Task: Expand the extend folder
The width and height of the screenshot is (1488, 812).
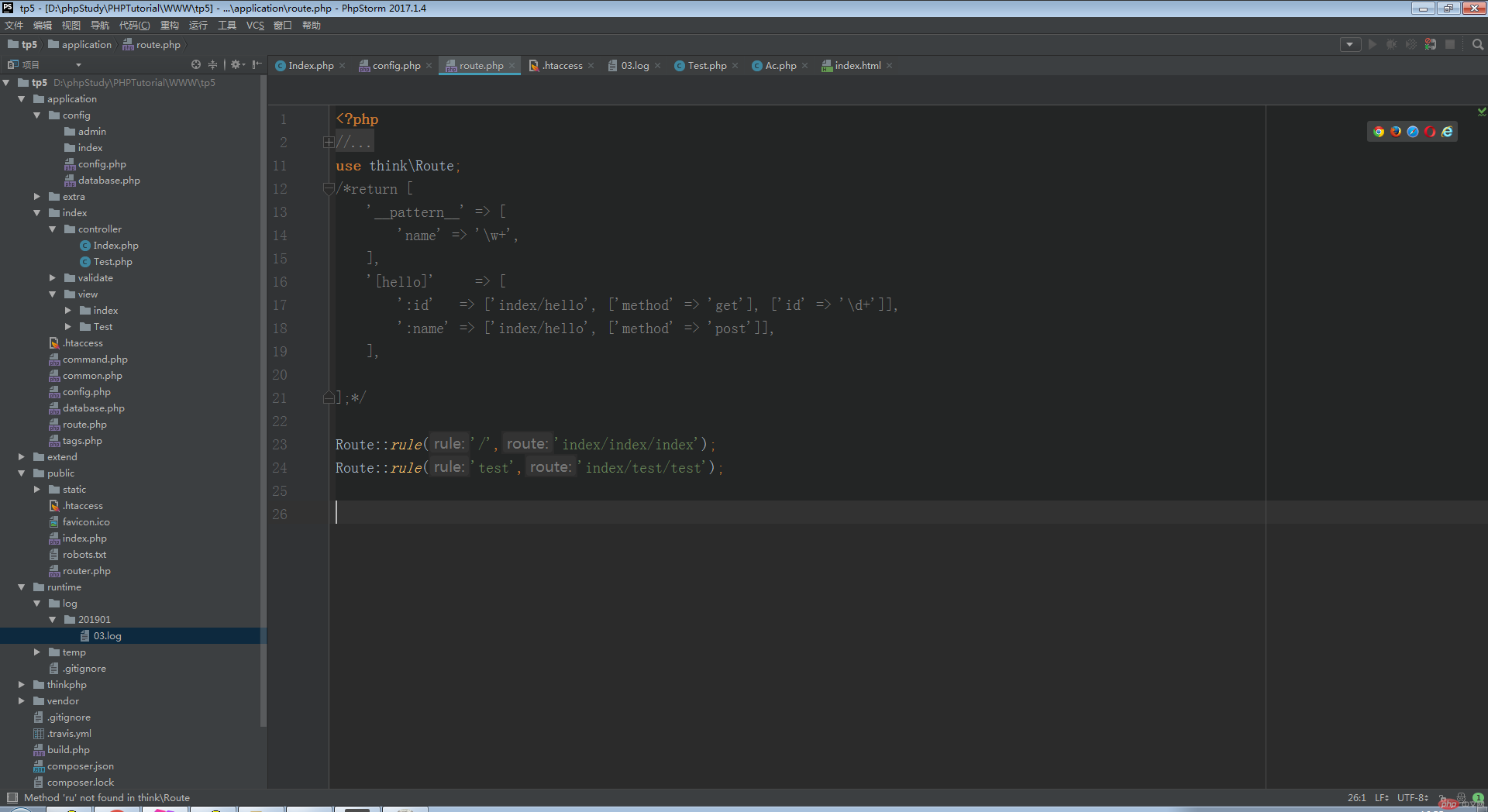Action: 22,457
